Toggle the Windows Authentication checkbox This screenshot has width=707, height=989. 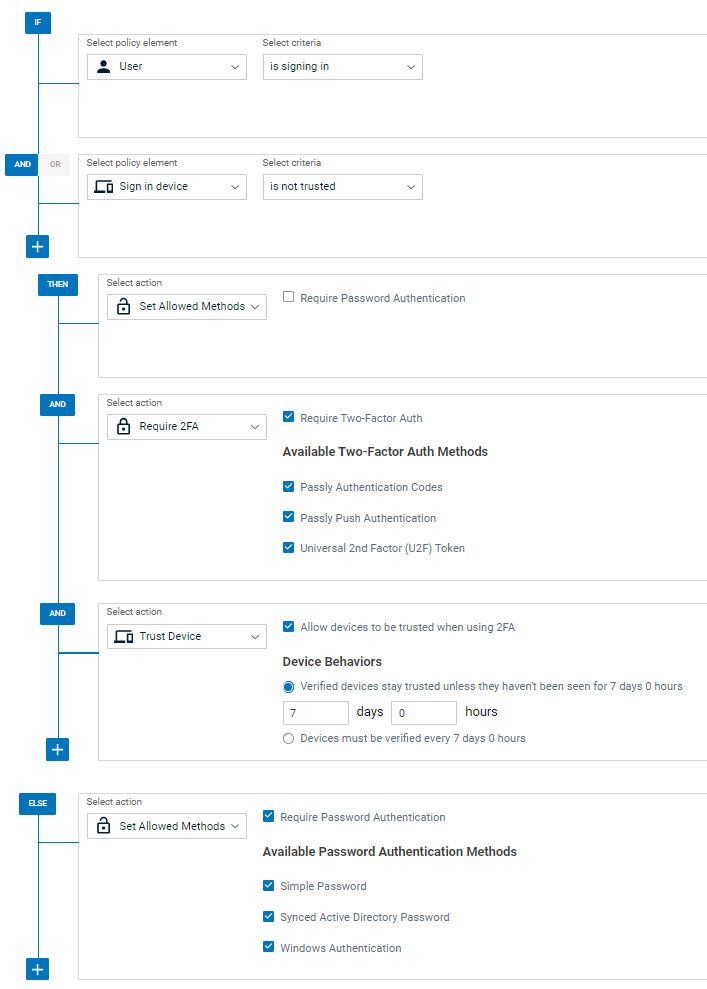(x=269, y=947)
